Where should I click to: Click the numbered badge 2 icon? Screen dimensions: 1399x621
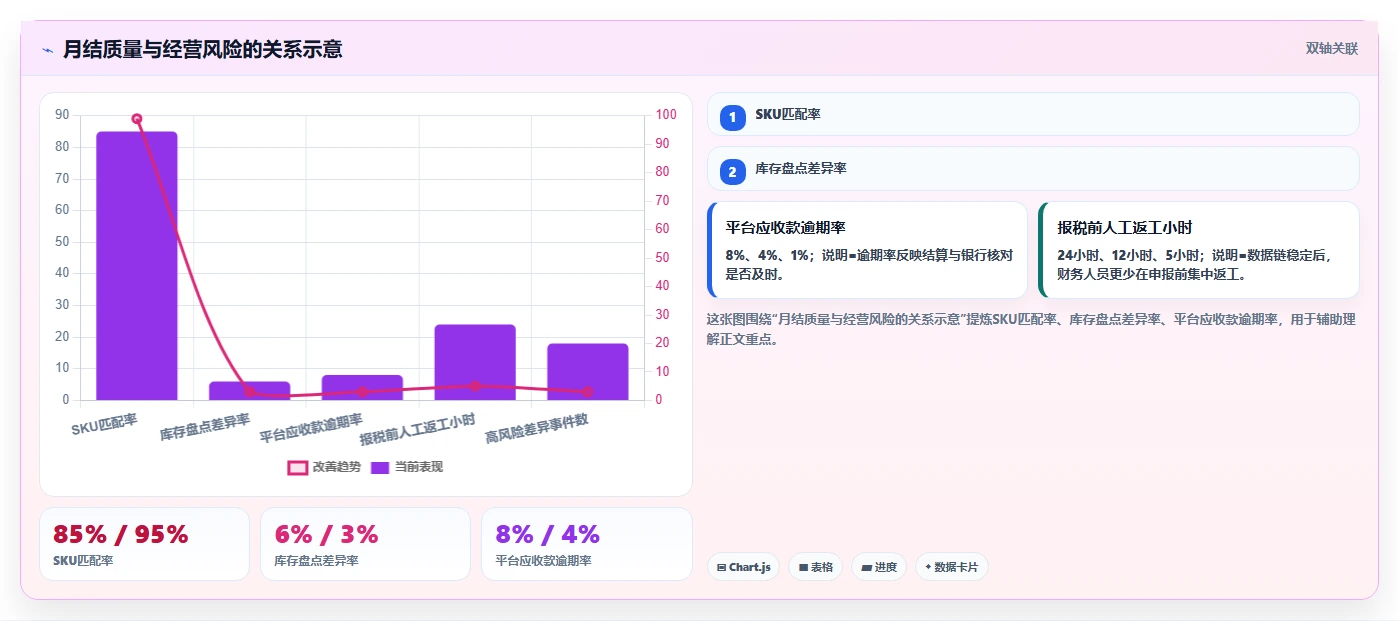point(733,172)
